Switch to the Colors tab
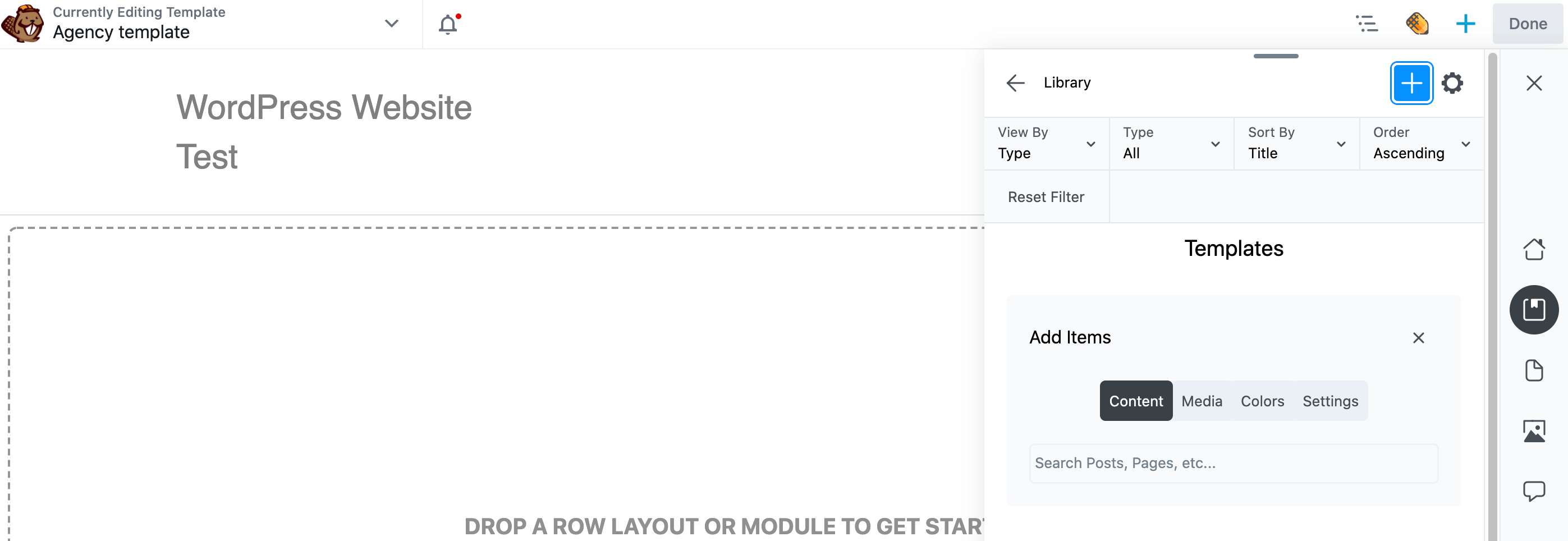 point(1262,401)
